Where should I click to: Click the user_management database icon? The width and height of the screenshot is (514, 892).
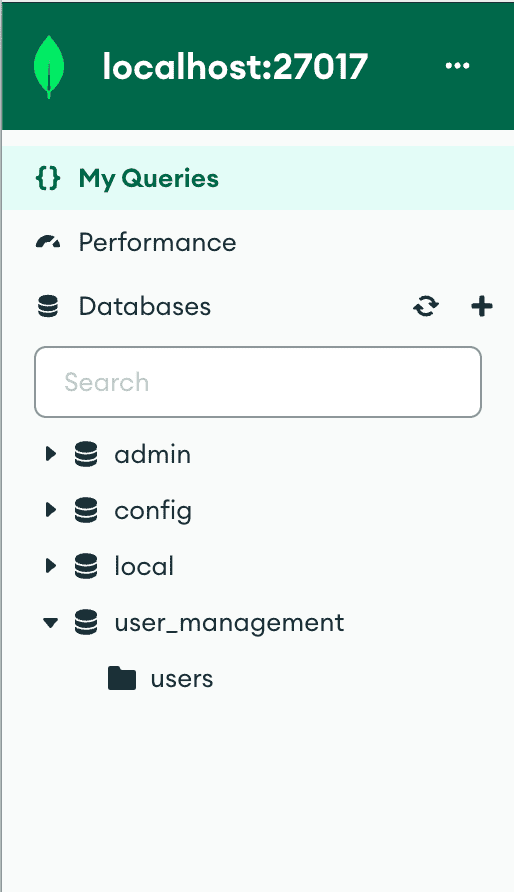click(86, 622)
